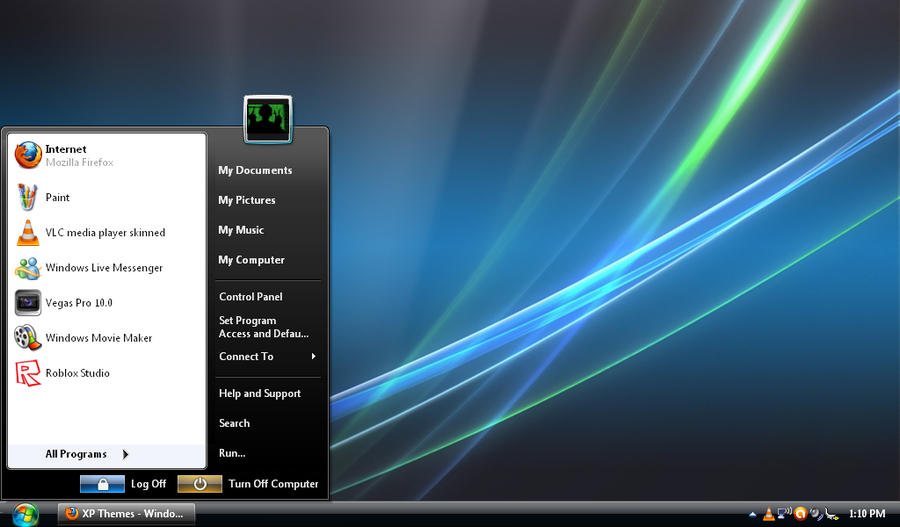
Task: Click the Vegas Pro 10.0 icon
Action: (x=28, y=303)
